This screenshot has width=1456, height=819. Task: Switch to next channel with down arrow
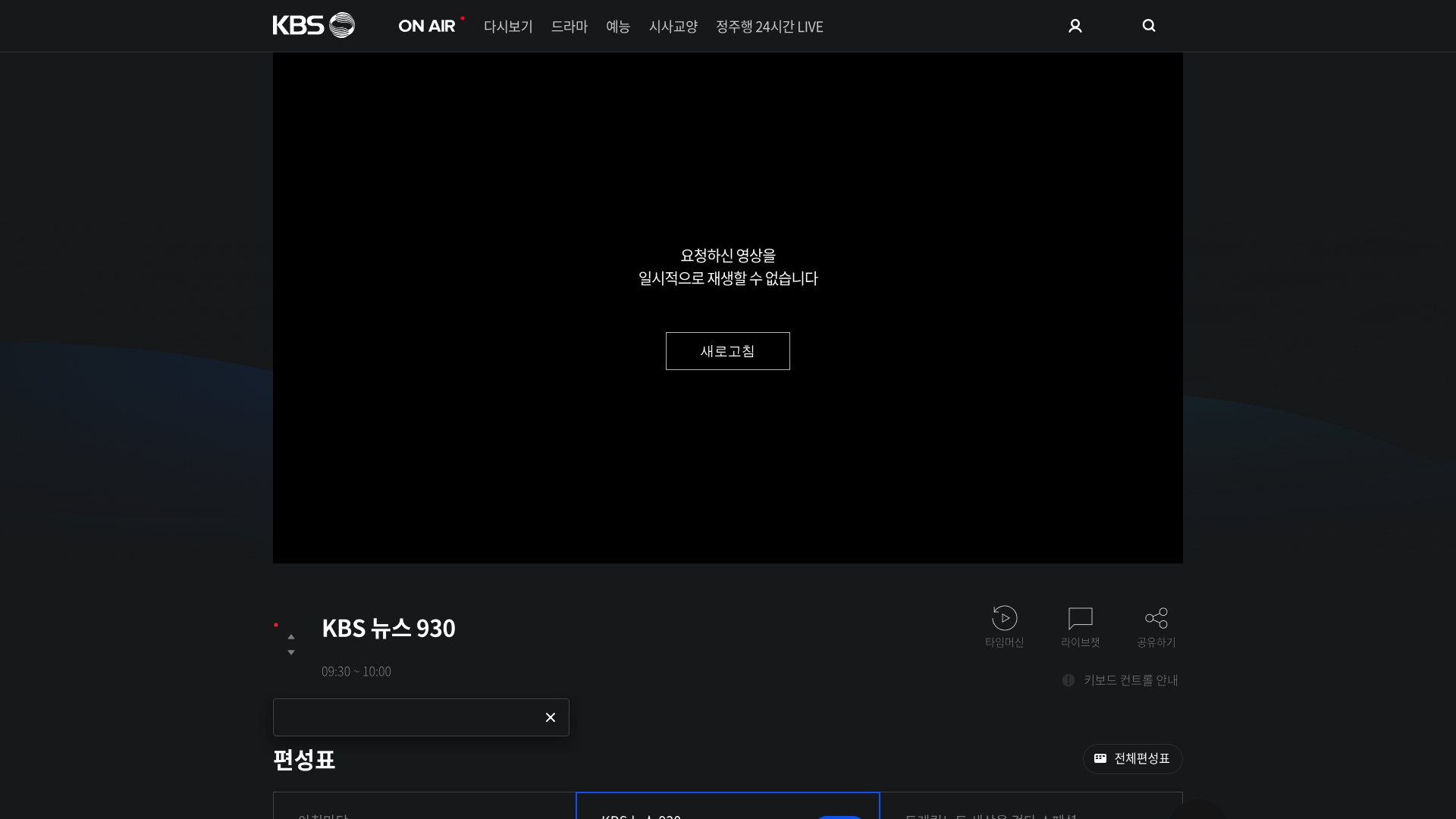[291, 652]
